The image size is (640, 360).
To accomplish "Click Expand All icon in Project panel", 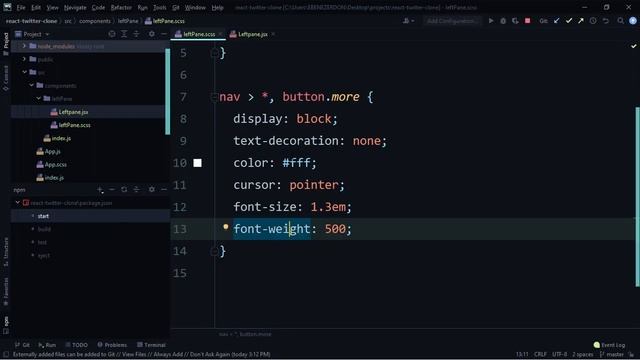I will tap(124, 34).
